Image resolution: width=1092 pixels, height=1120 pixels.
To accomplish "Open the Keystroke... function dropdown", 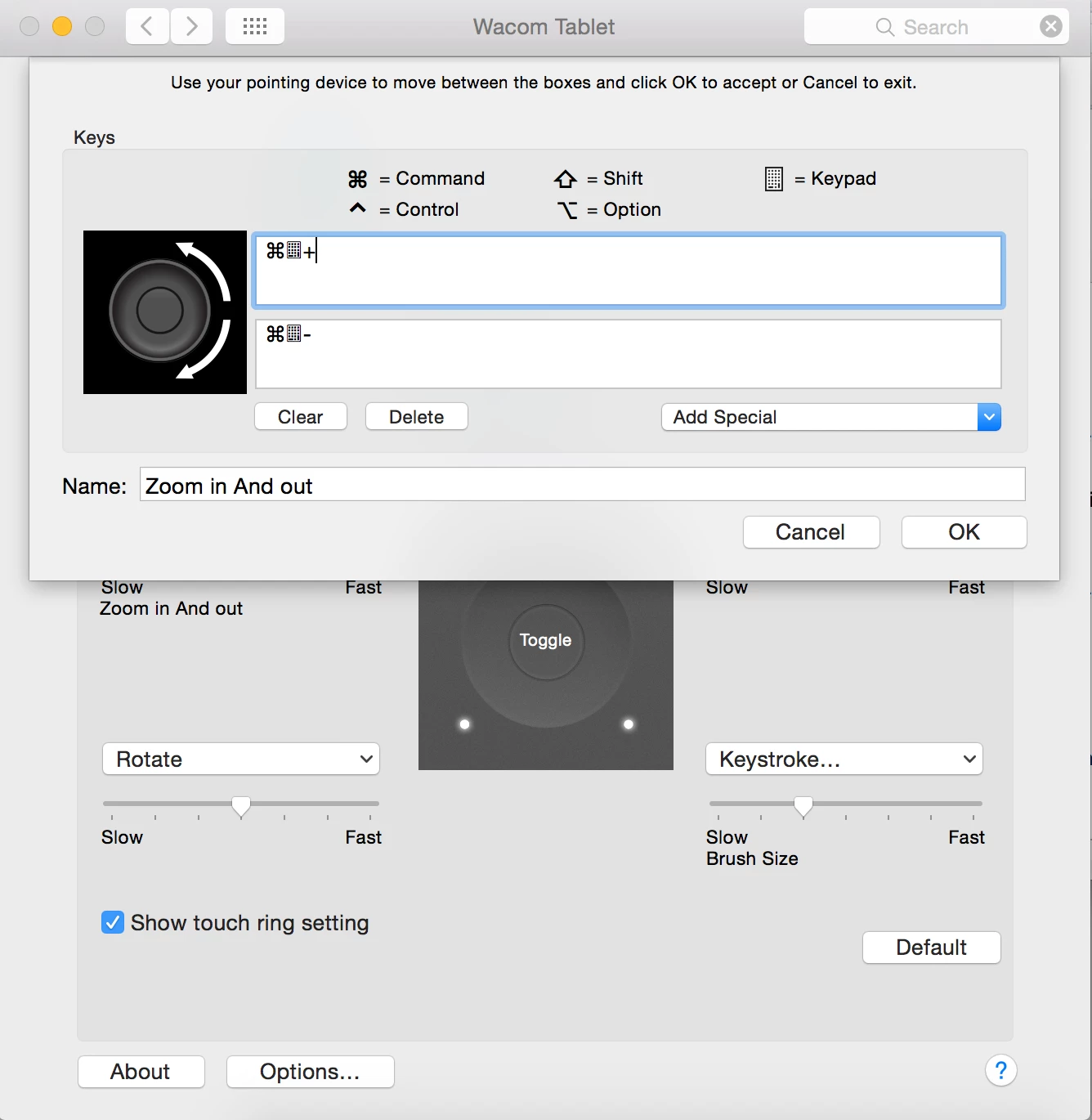I will [844, 759].
